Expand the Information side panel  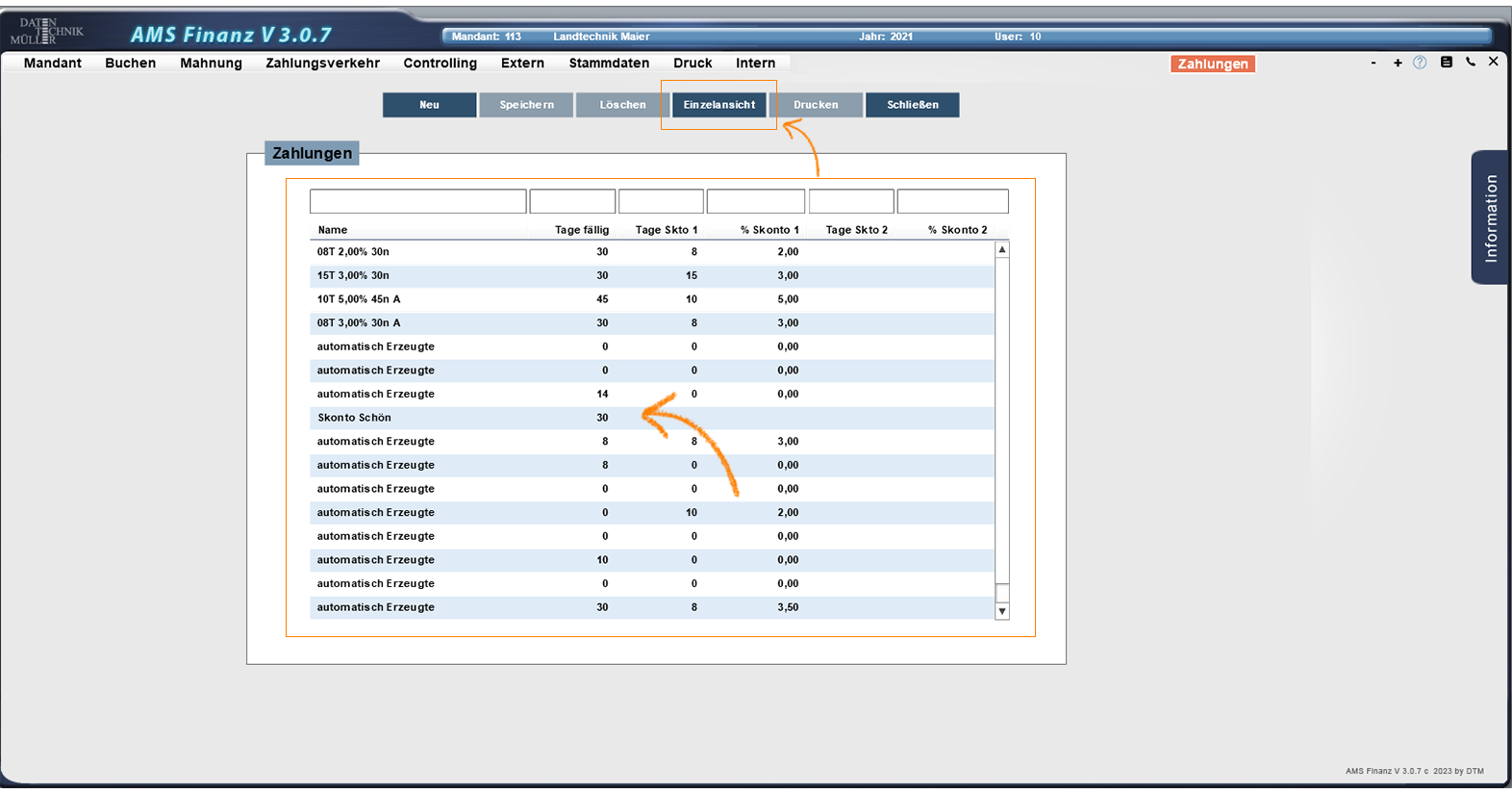click(1490, 218)
